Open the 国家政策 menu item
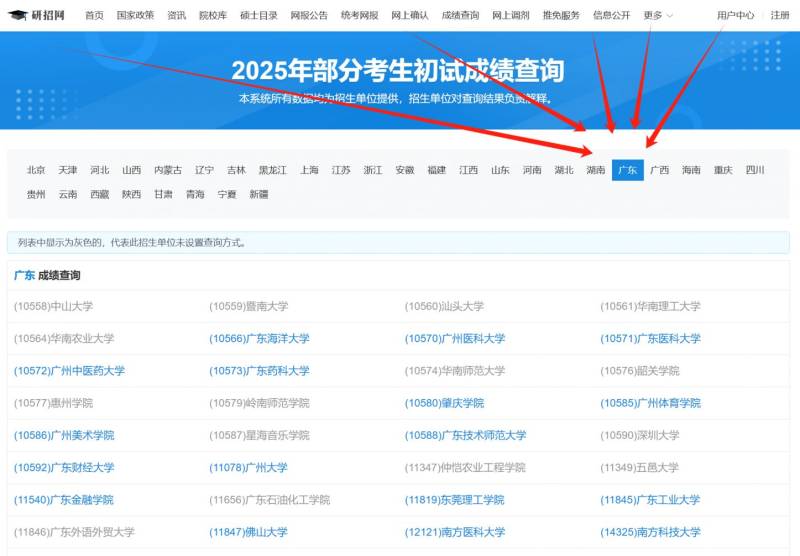The width and height of the screenshot is (800, 556). click(x=135, y=15)
